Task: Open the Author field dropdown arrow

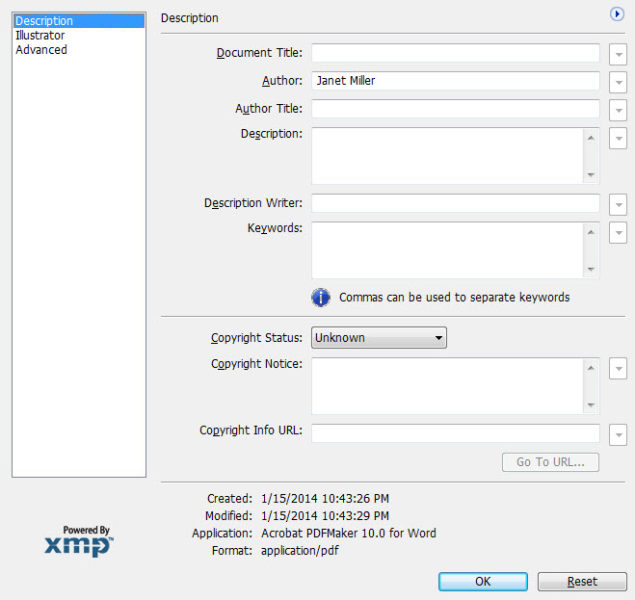Action: tap(618, 82)
